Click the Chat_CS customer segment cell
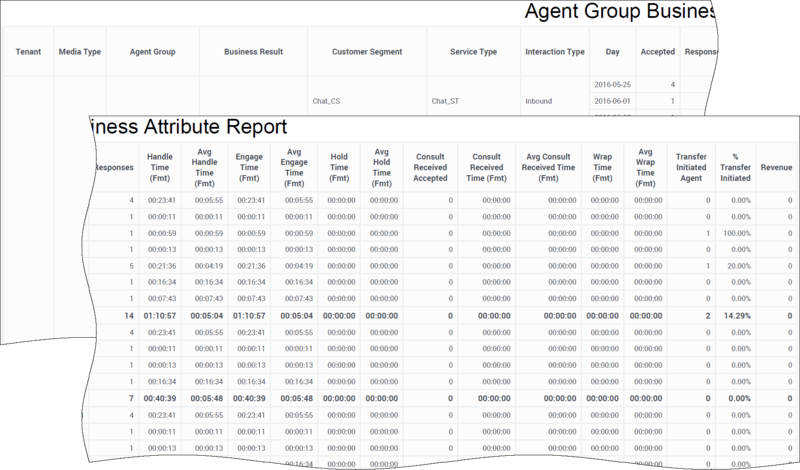Screen dimensions: 800x470 coord(329,101)
